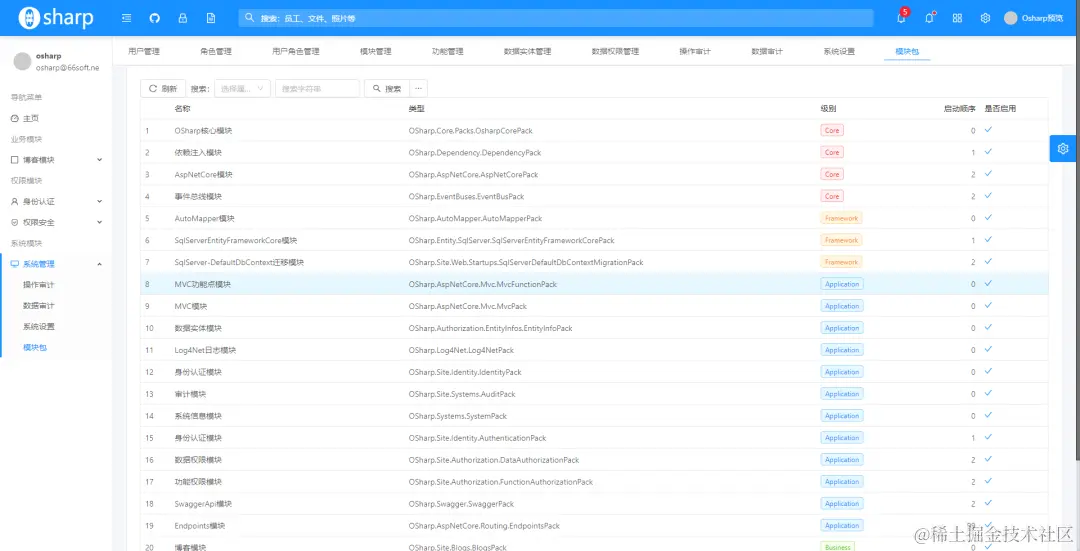Click the OSharp logo
The image size is (1080, 551).
tap(56, 18)
